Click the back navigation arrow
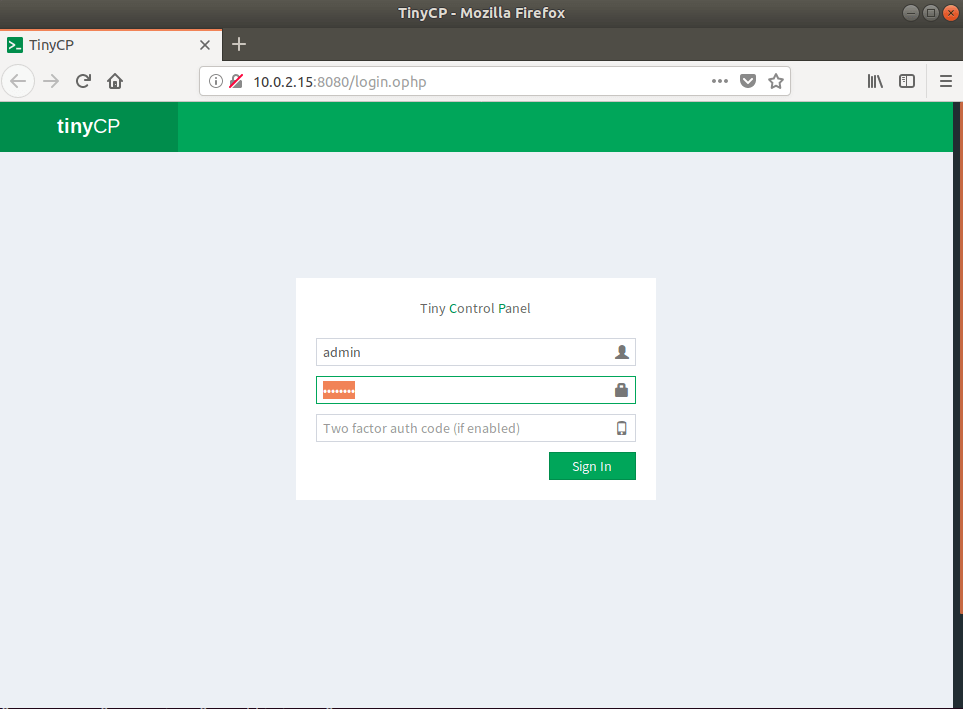Image resolution: width=963 pixels, height=709 pixels. [20, 82]
